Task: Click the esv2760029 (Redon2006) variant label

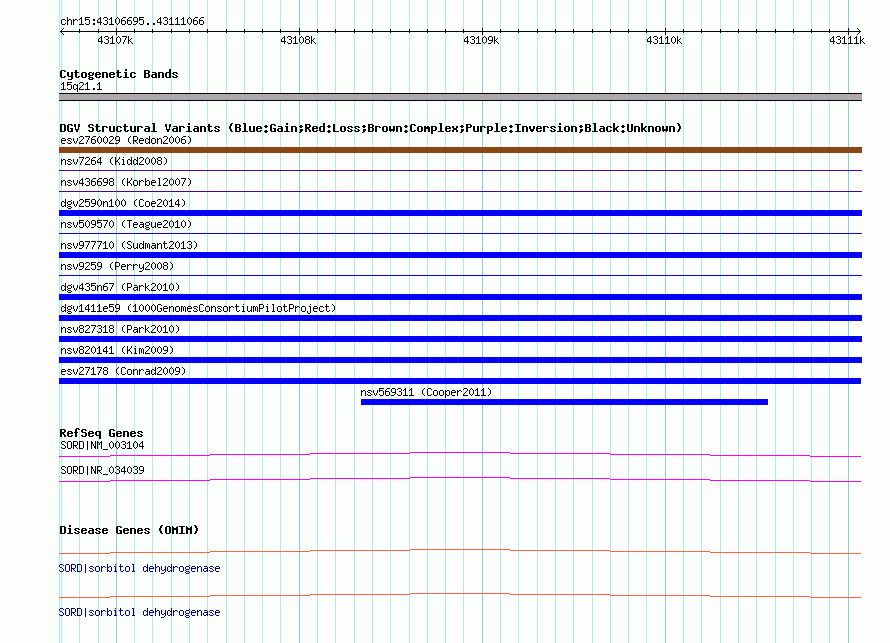Action: coord(126,140)
